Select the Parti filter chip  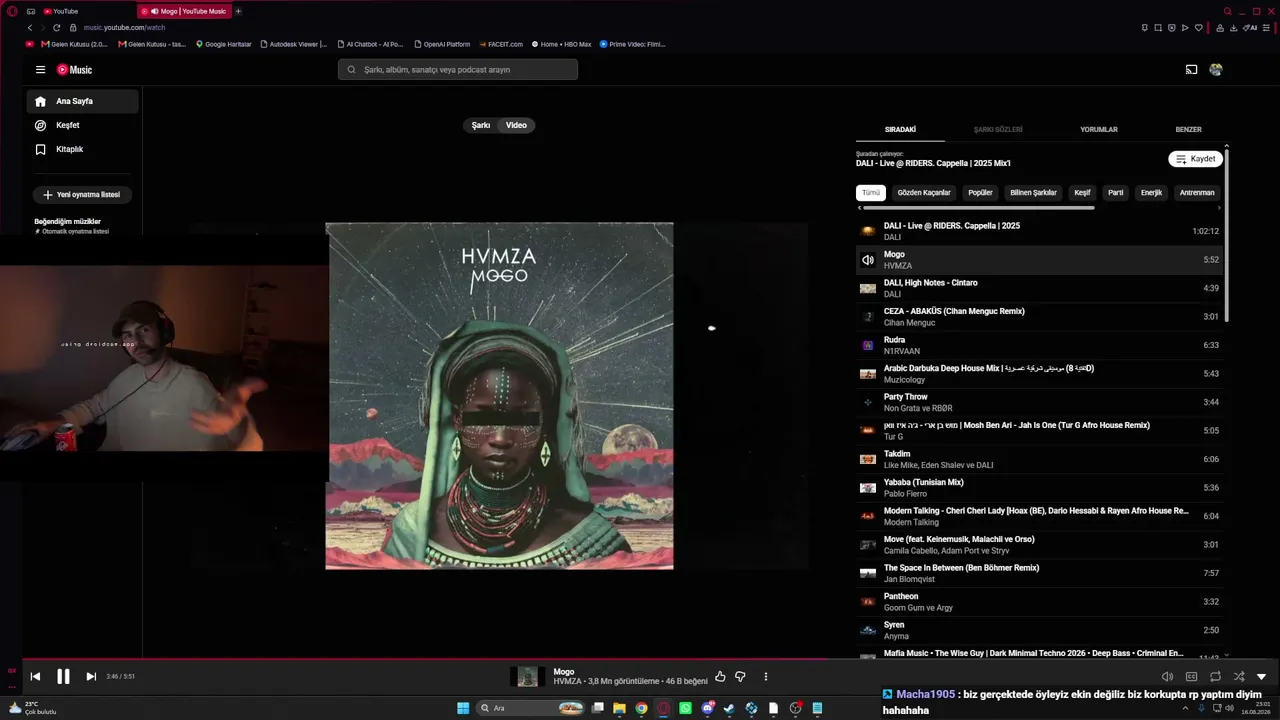tap(1116, 193)
